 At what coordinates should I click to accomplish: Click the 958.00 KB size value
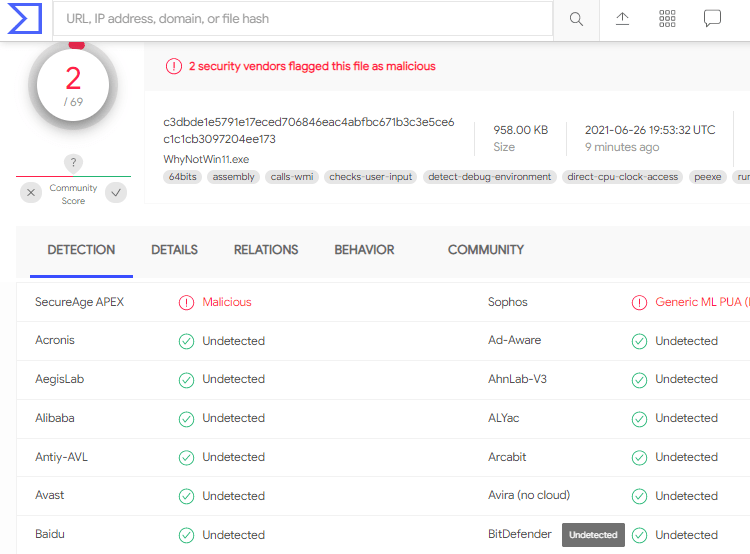(520, 130)
